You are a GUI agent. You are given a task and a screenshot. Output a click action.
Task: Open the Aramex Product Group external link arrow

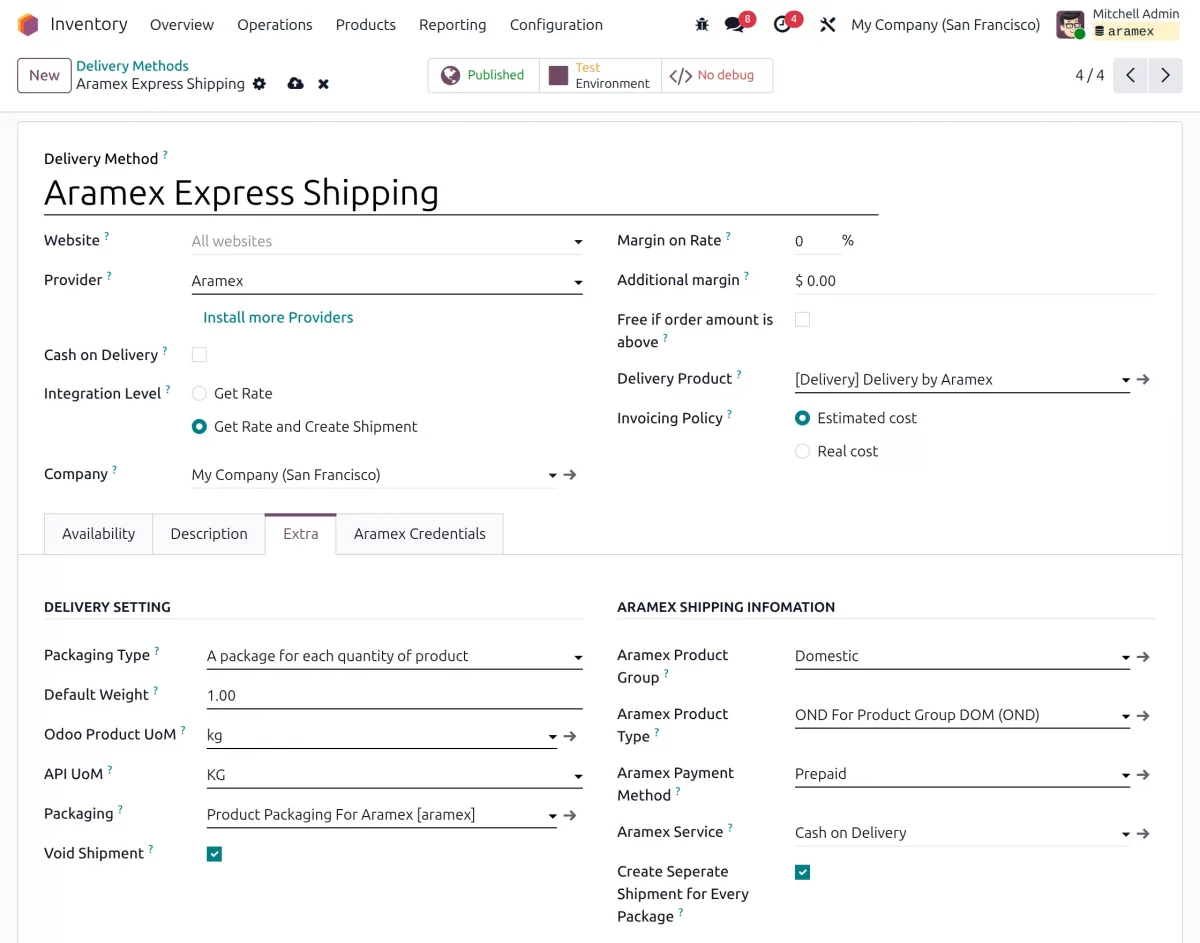click(x=1144, y=657)
